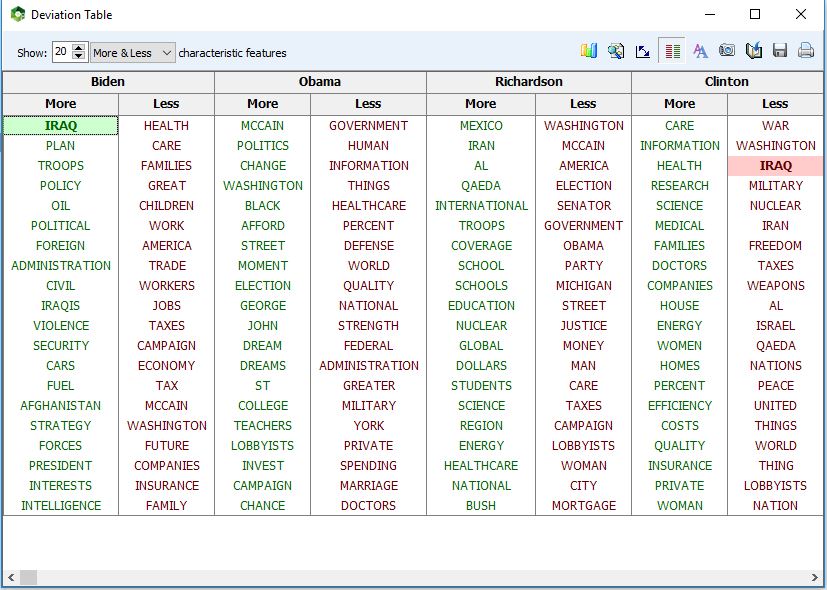827x590 pixels.
Task: Select the MARRIAGE cell
Action: tap(369, 486)
